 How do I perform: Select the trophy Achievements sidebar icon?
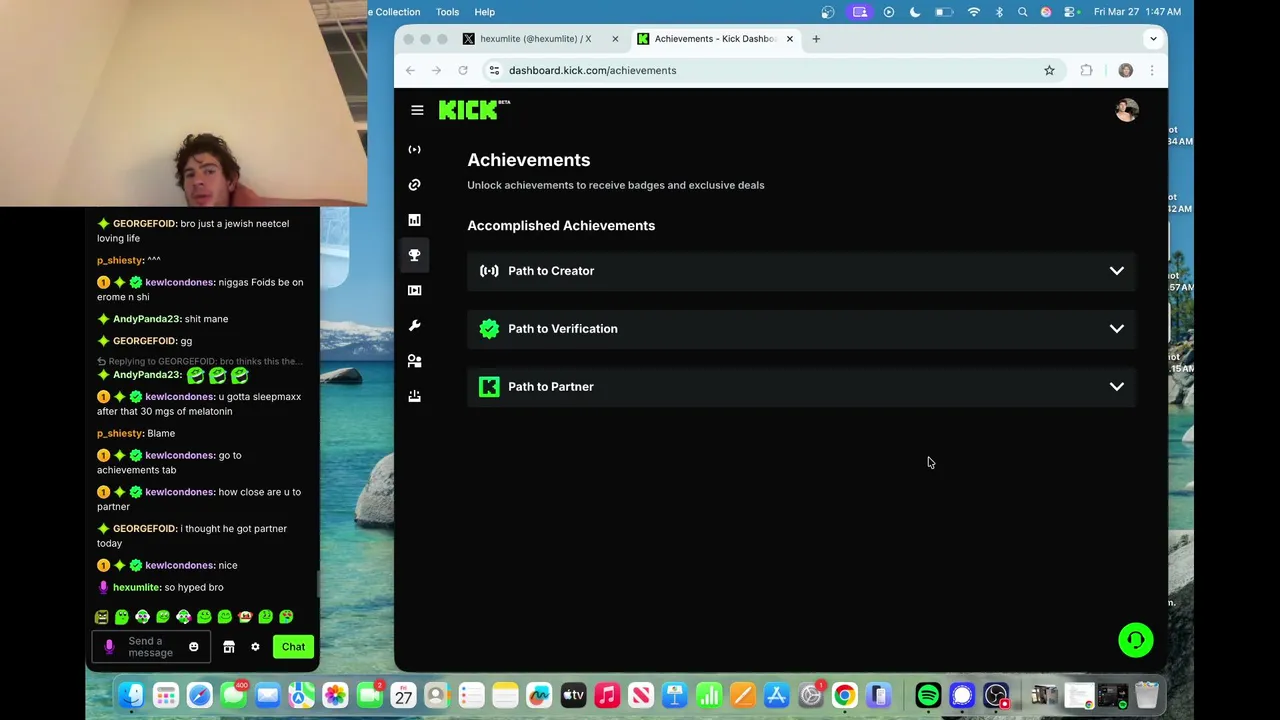415,255
